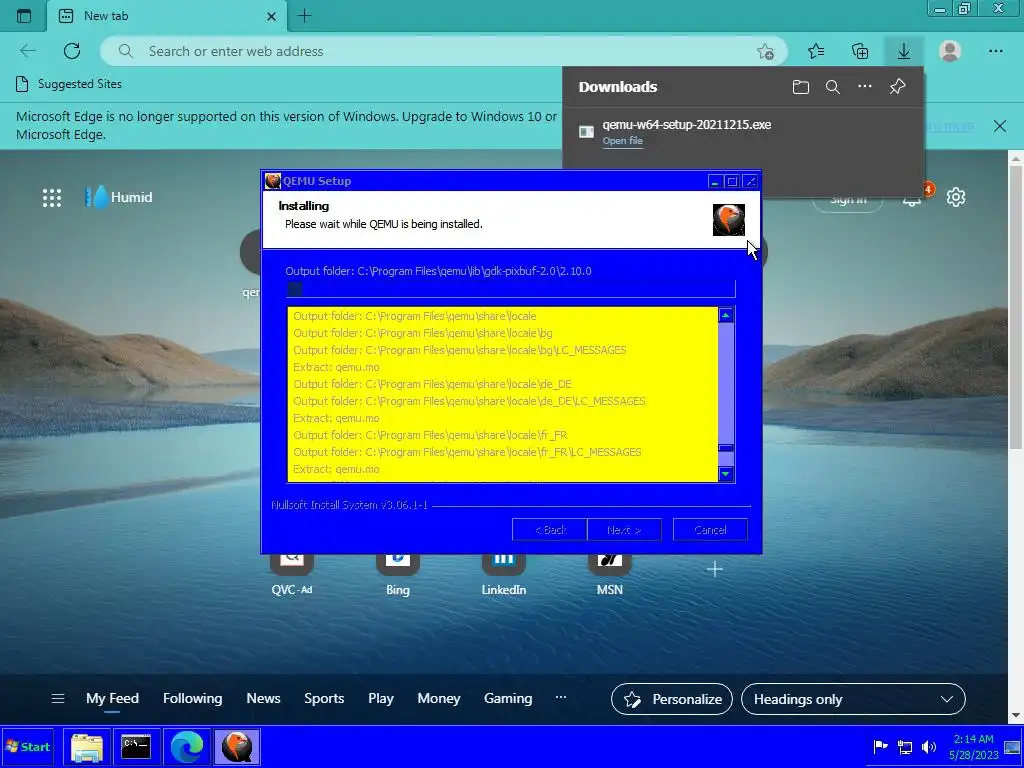Open the feed hamburger menu
The width and height of the screenshot is (1024, 768).
click(57, 699)
